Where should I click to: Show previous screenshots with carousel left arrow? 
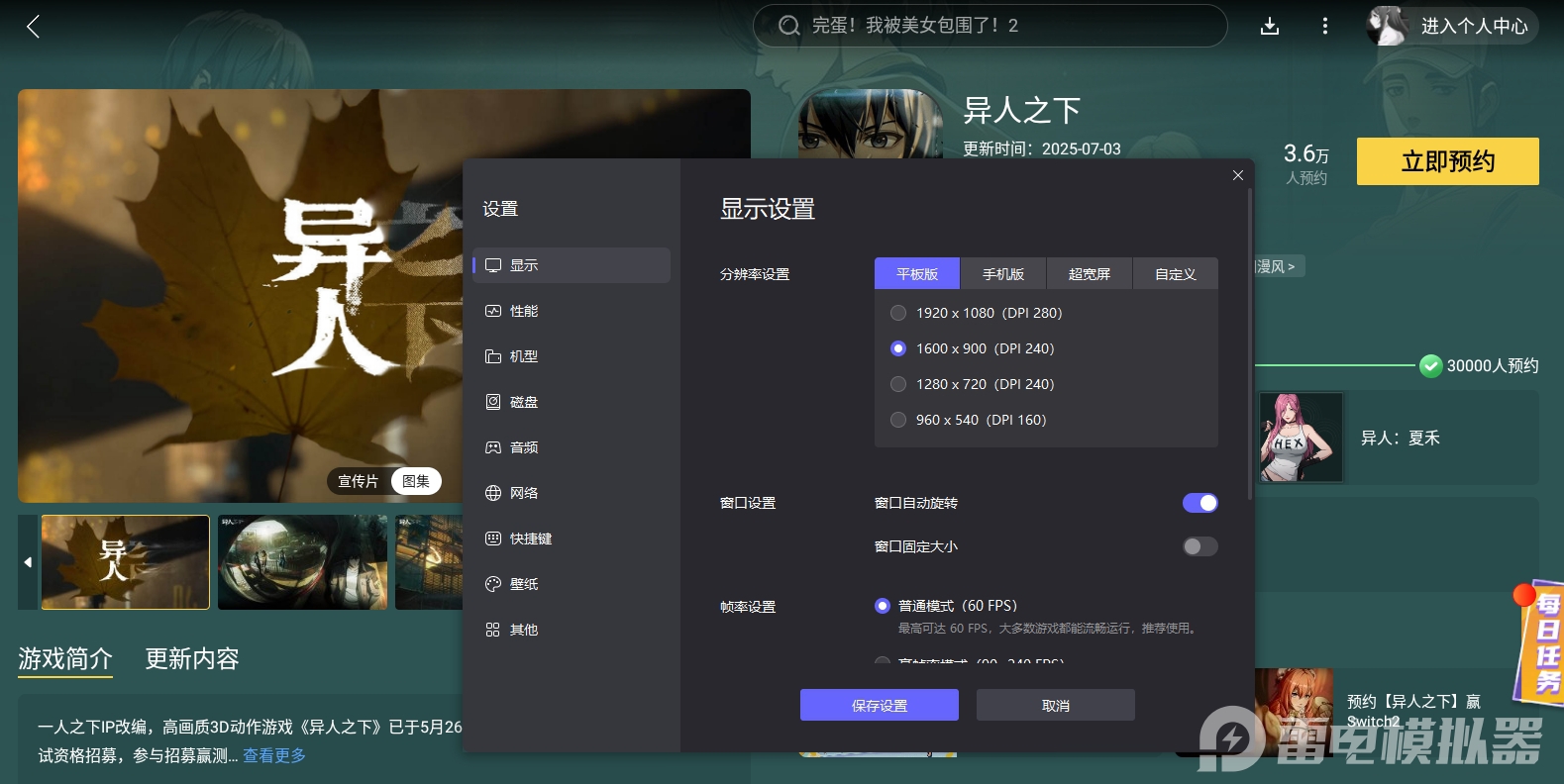click(x=28, y=562)
